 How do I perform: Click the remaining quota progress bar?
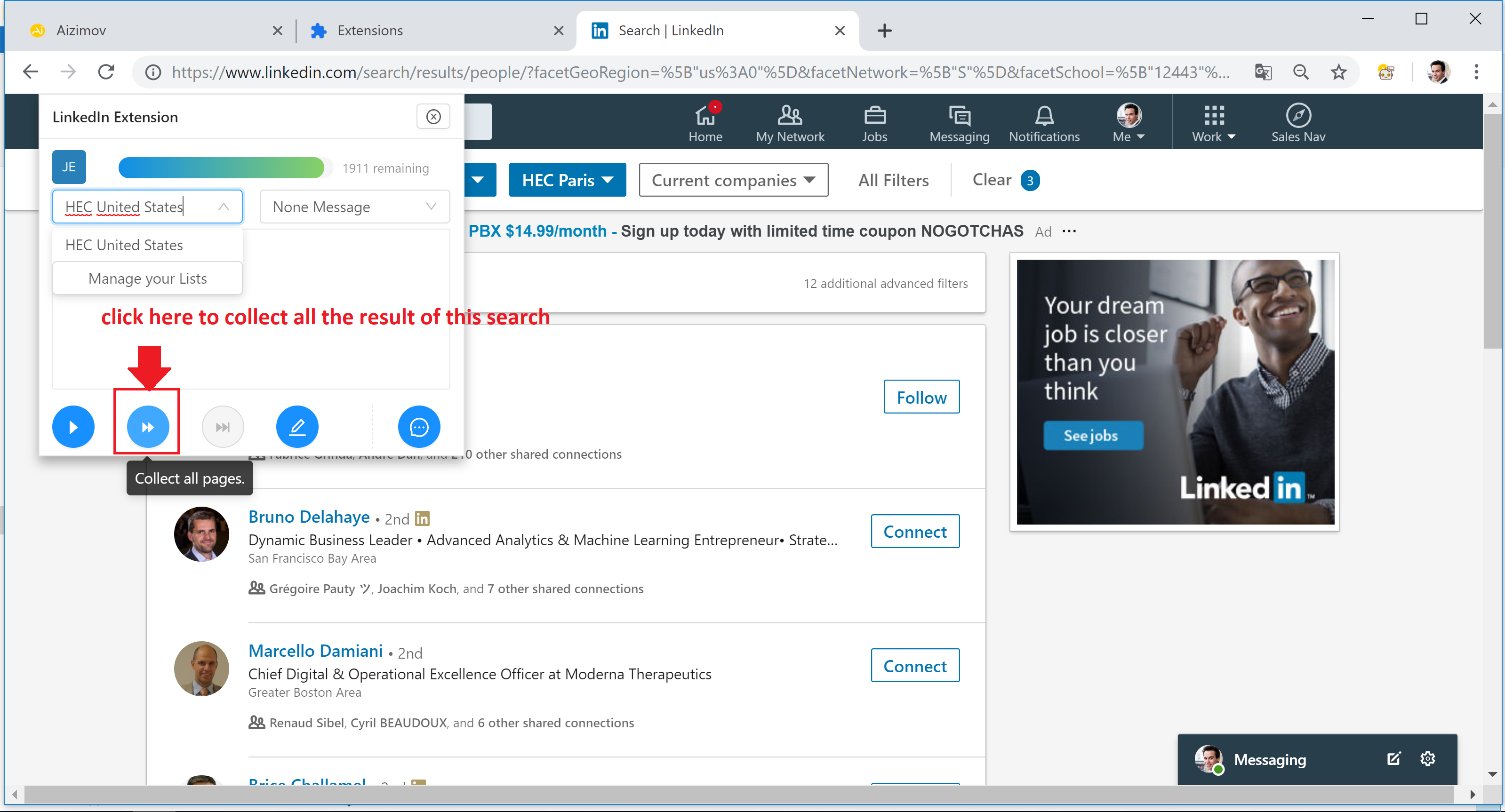point(222,168)
